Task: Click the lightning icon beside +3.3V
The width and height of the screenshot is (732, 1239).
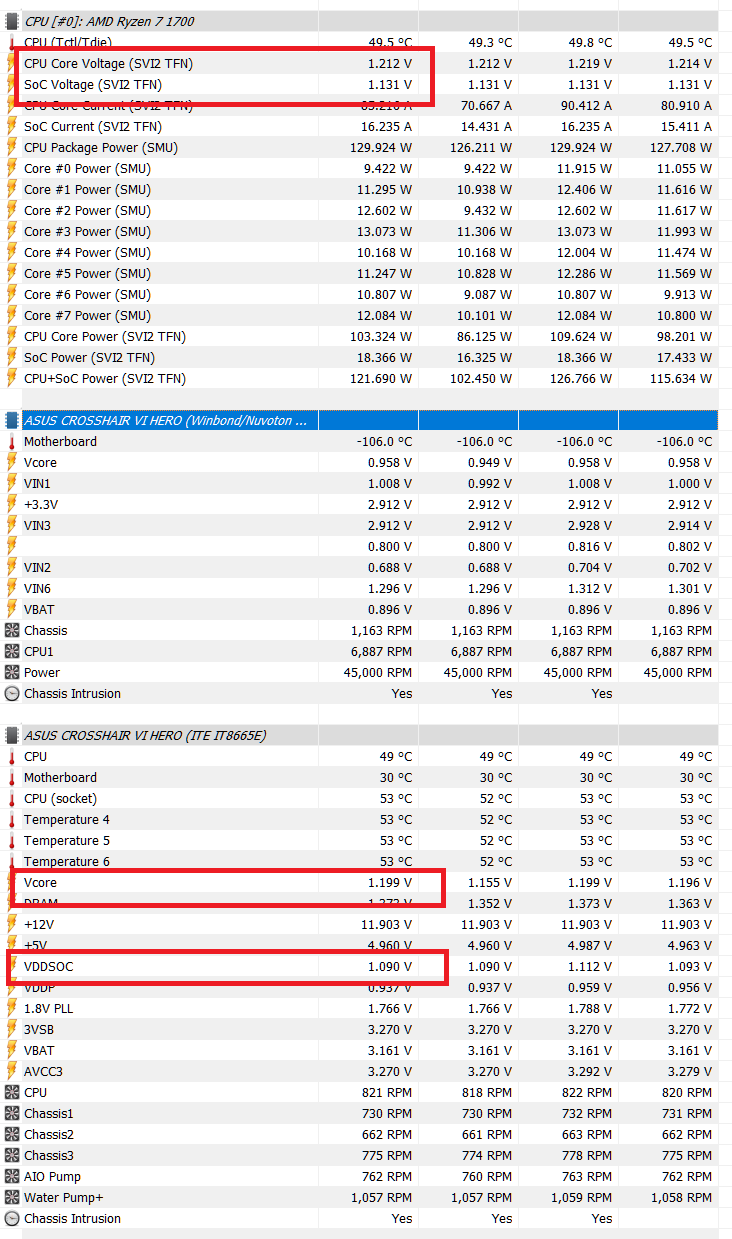Action: [x=12, y=504]
